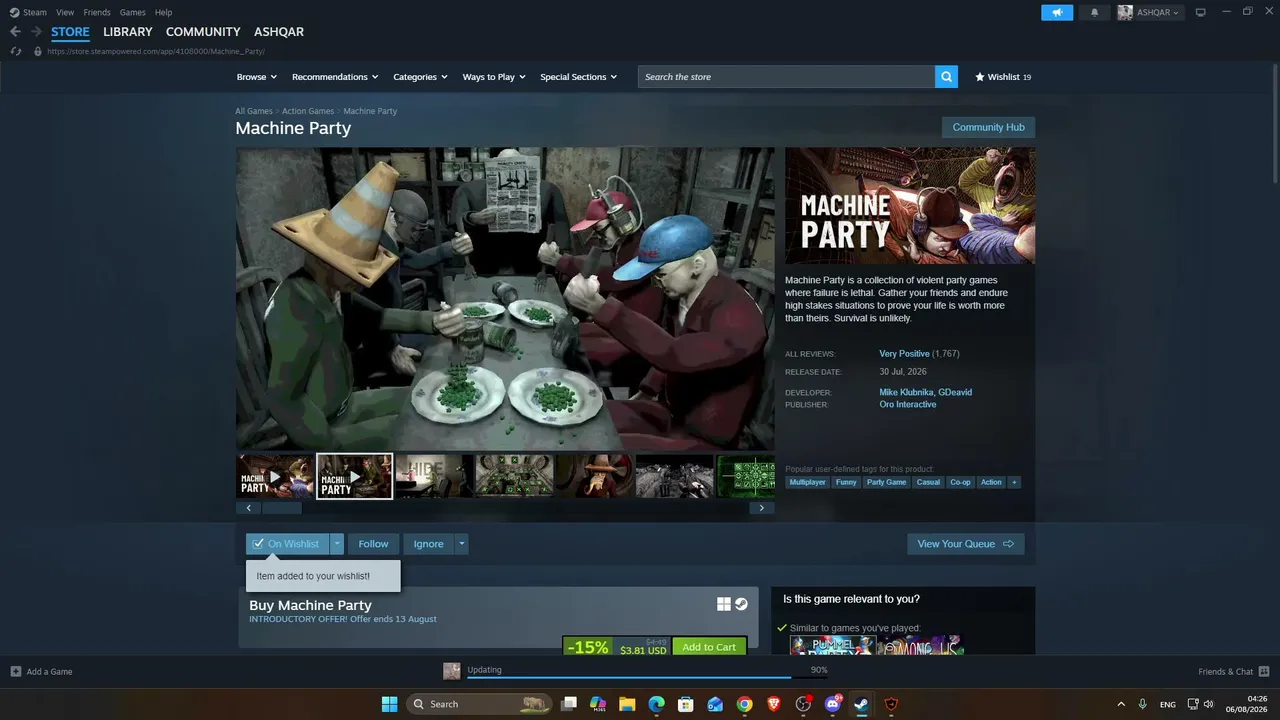The height and width of the screenshot is (720, 1280).
Task: Click the Community Hub button
Action: pos(988,127)
